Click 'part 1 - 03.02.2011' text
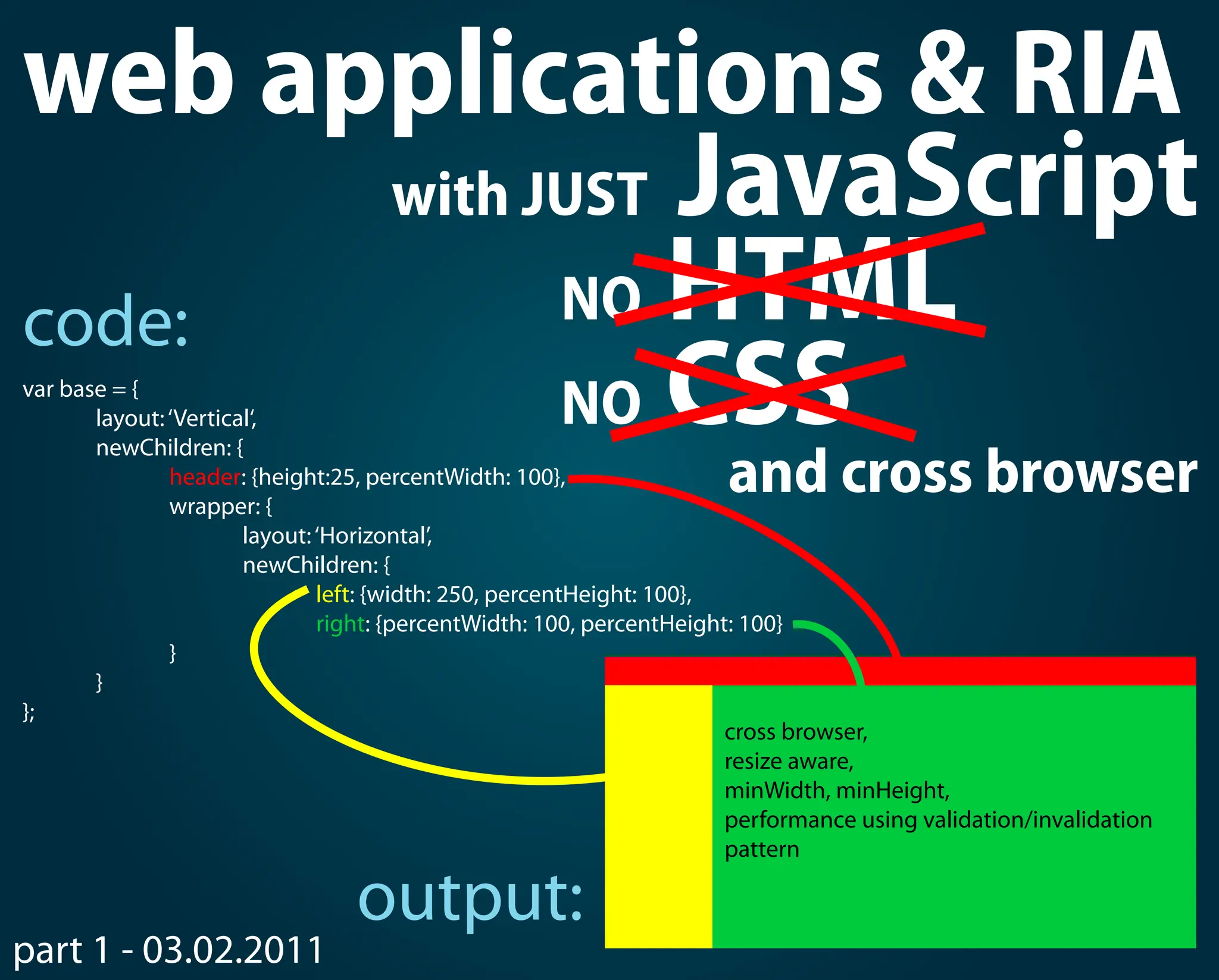The image size is (1219, 980). [168, 950]
